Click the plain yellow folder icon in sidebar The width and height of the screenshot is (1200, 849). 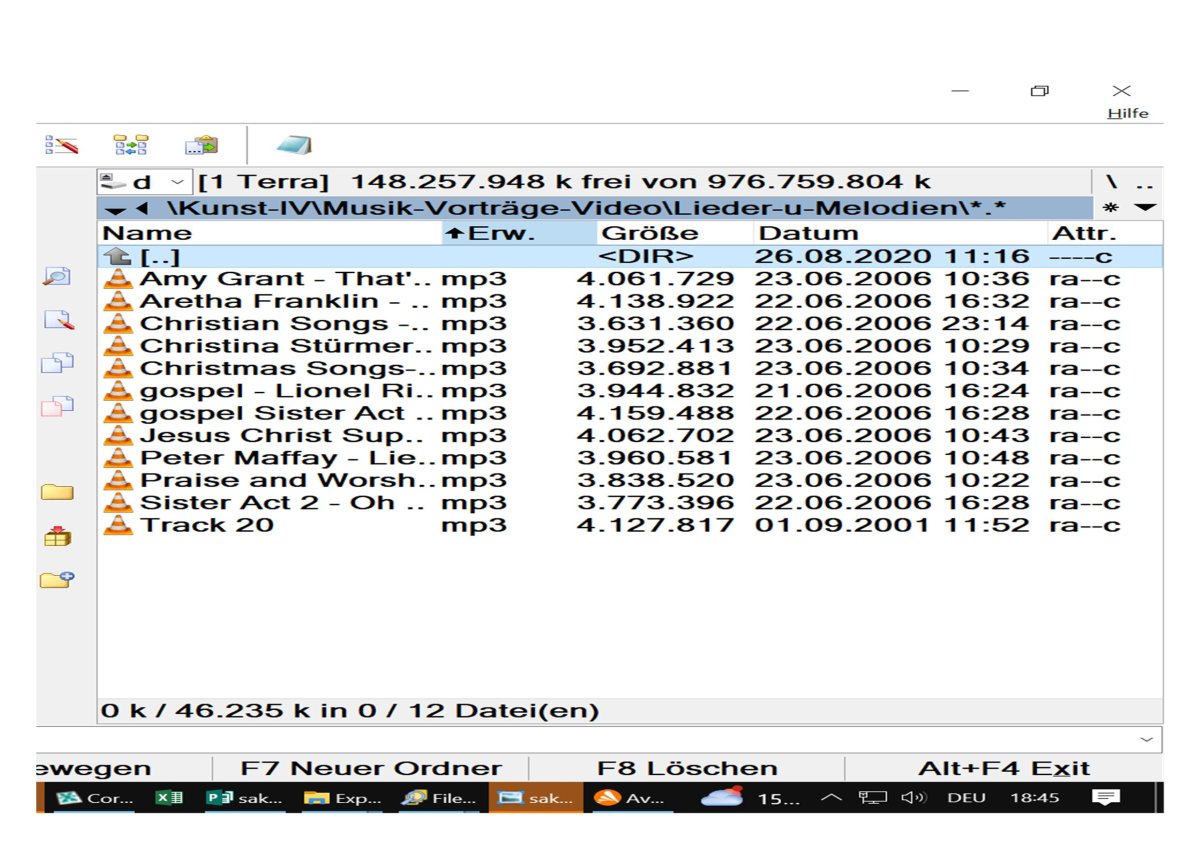coord(57,492)
